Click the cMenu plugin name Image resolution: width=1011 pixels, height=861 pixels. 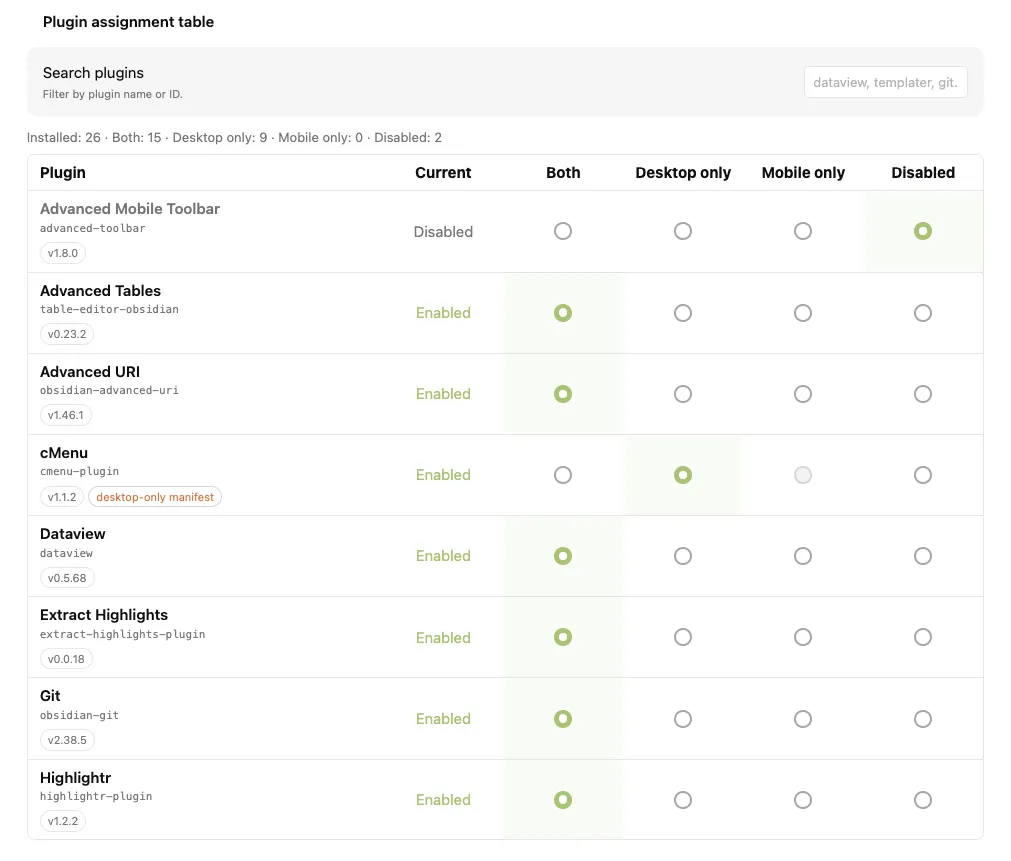coord(64,453)
